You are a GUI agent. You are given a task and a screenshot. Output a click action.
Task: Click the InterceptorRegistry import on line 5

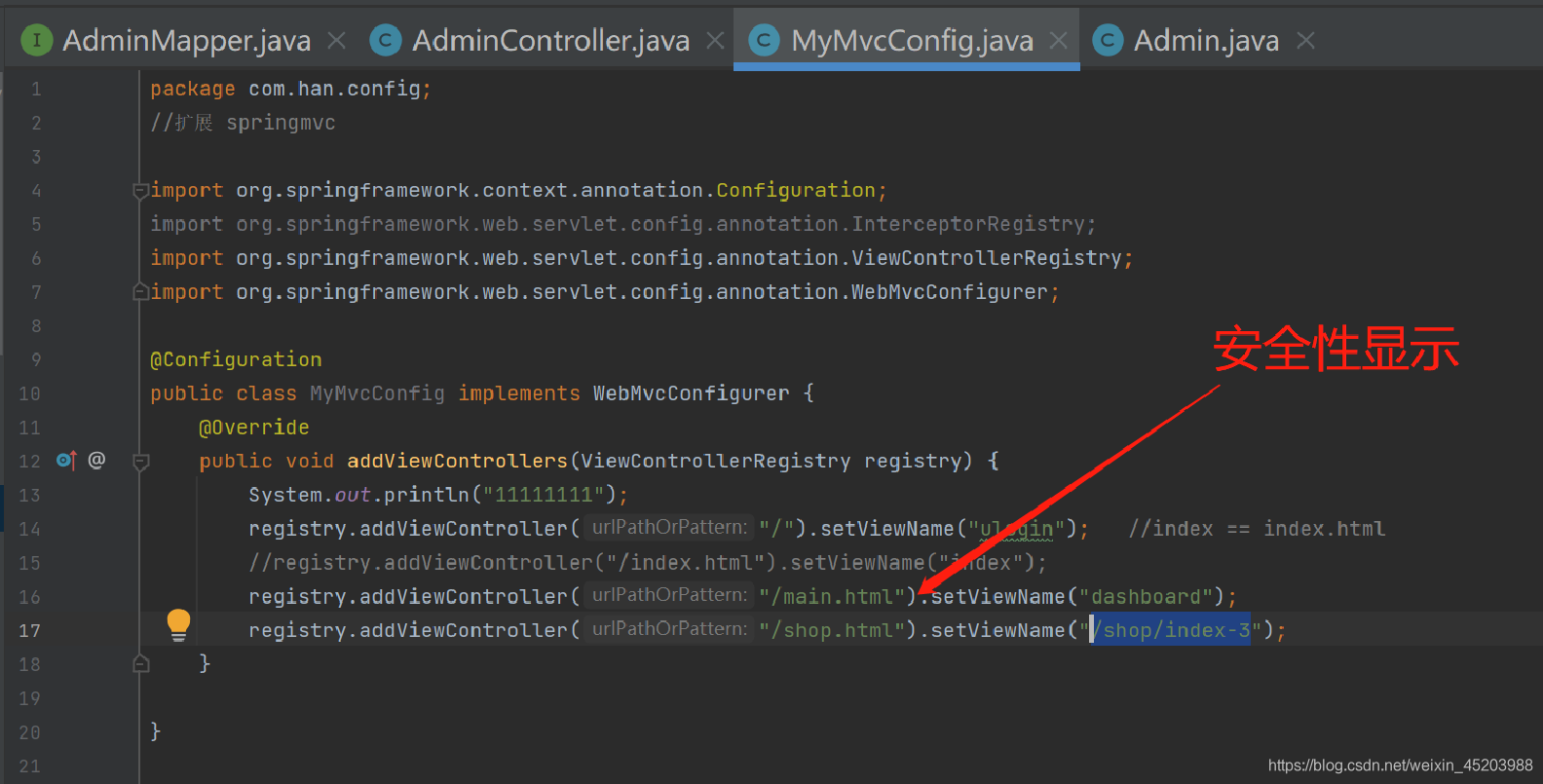coord(623,224)
